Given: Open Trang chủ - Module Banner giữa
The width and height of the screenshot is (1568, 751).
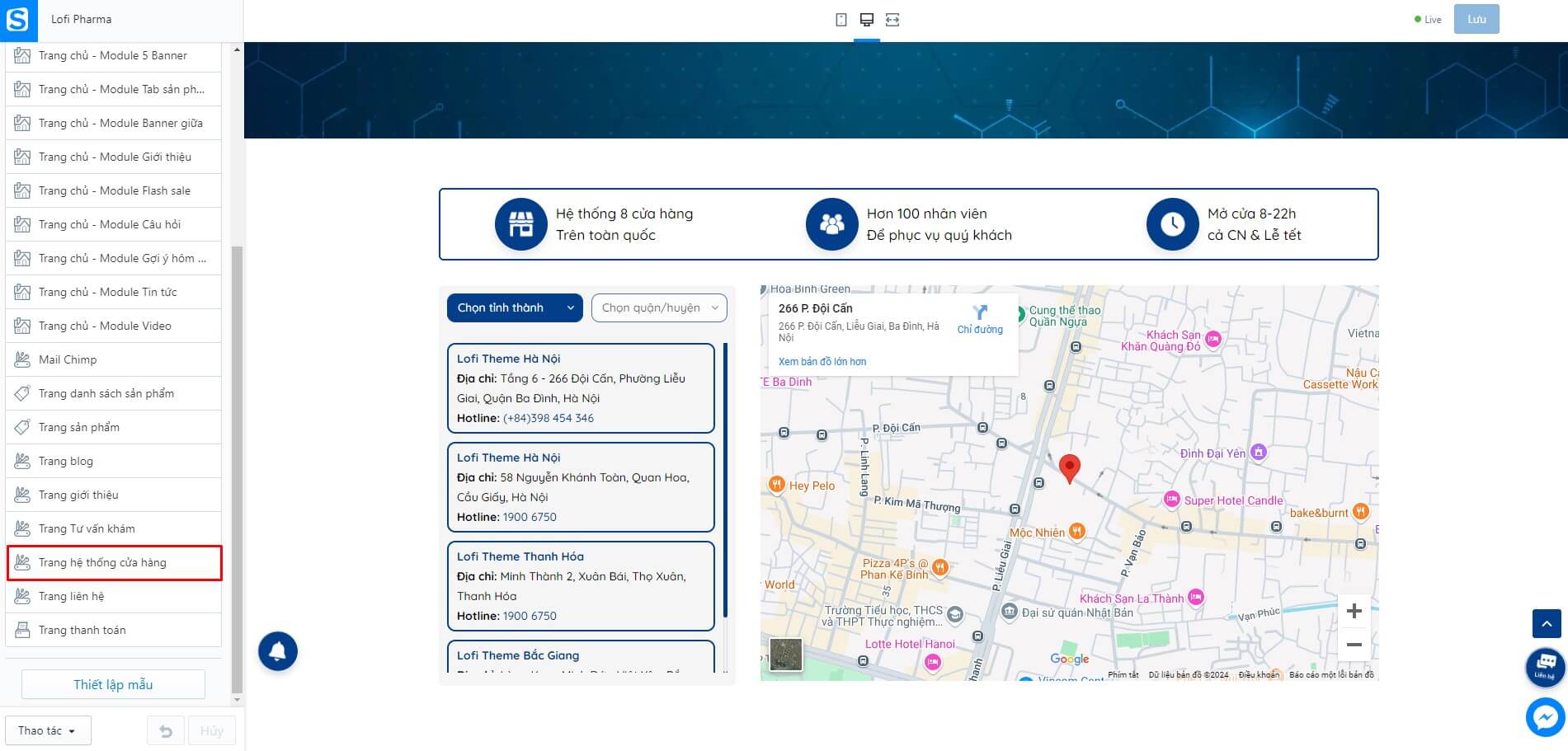Looking at the screenshot, I should click(x=114, y=123).
